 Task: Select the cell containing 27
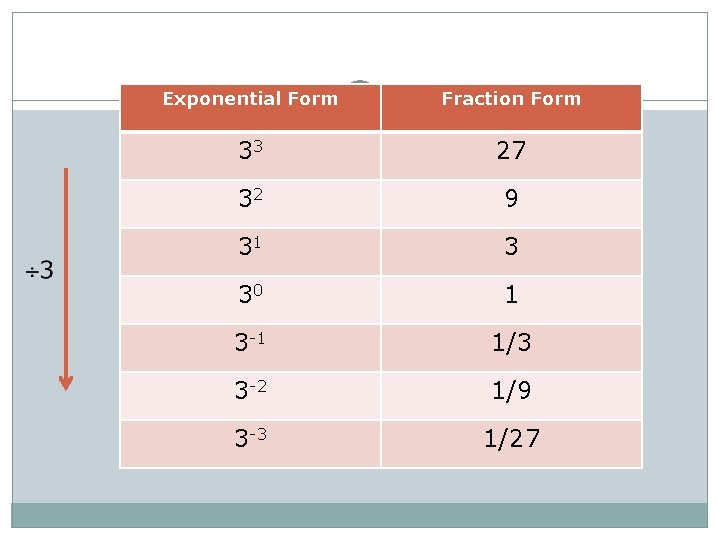[512, 156]
